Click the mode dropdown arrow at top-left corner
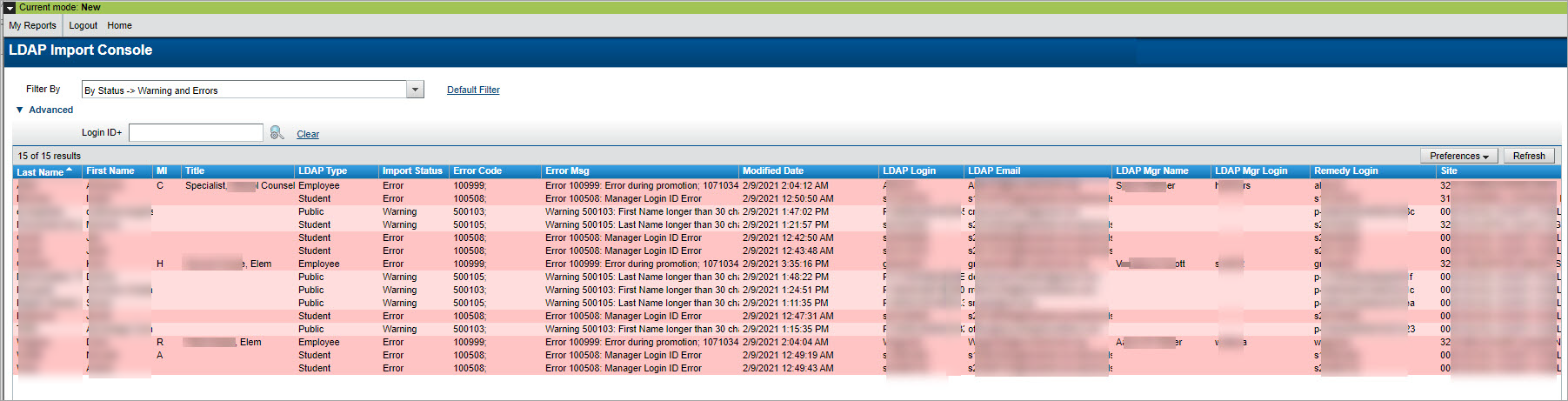1568x401 pixels. coord(10,7)
